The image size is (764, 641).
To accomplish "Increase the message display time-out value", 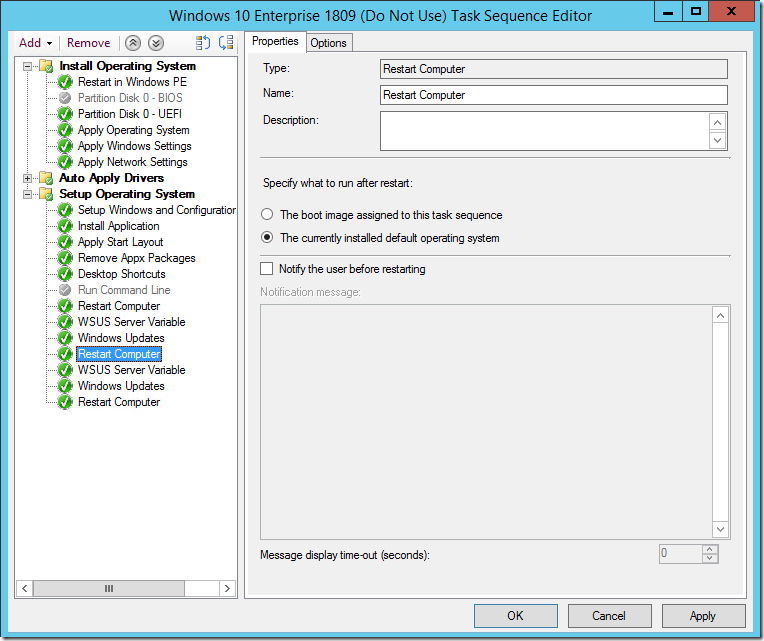I will pos(710,549).
